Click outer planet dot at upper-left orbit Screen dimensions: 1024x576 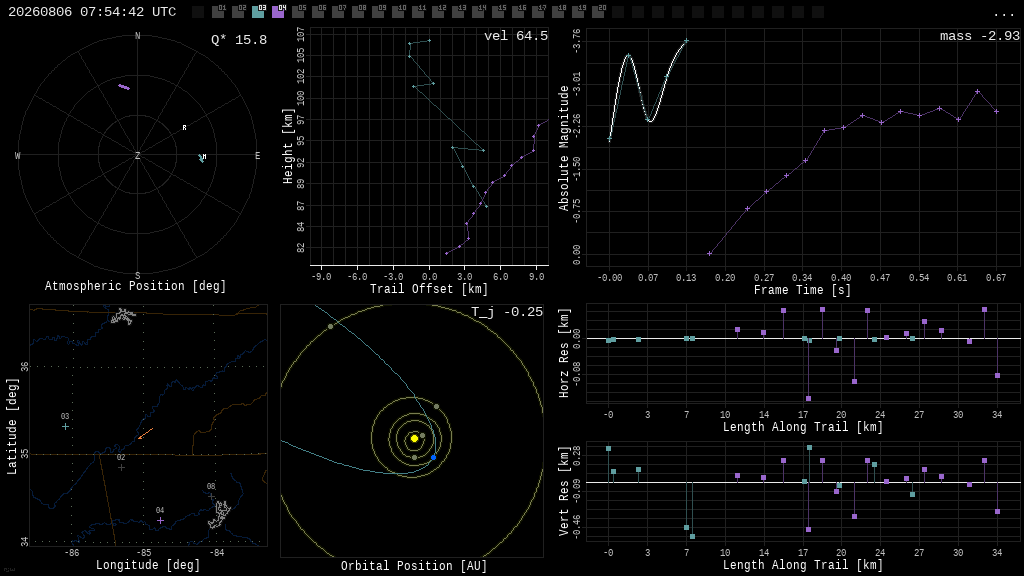click(330, 326)
